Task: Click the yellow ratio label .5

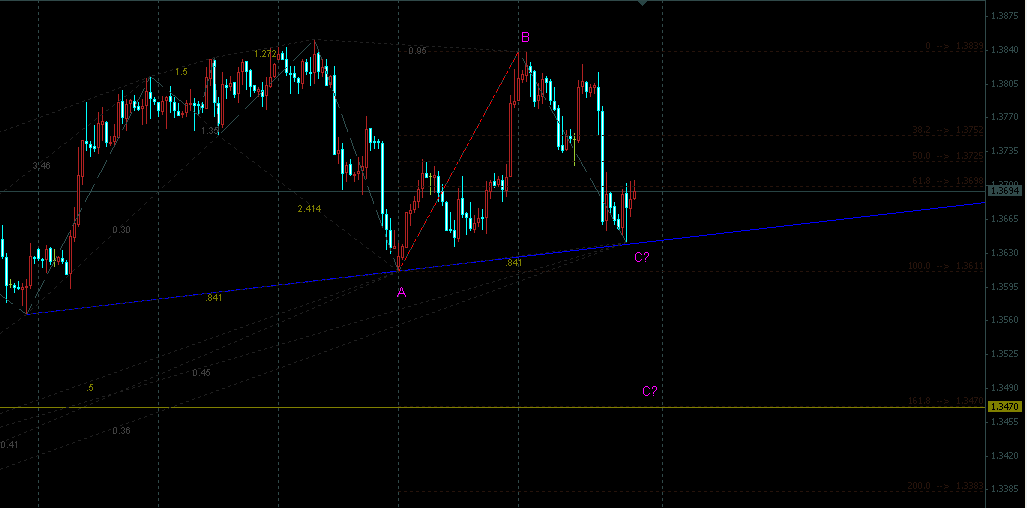Action: [x=90, y=388]
